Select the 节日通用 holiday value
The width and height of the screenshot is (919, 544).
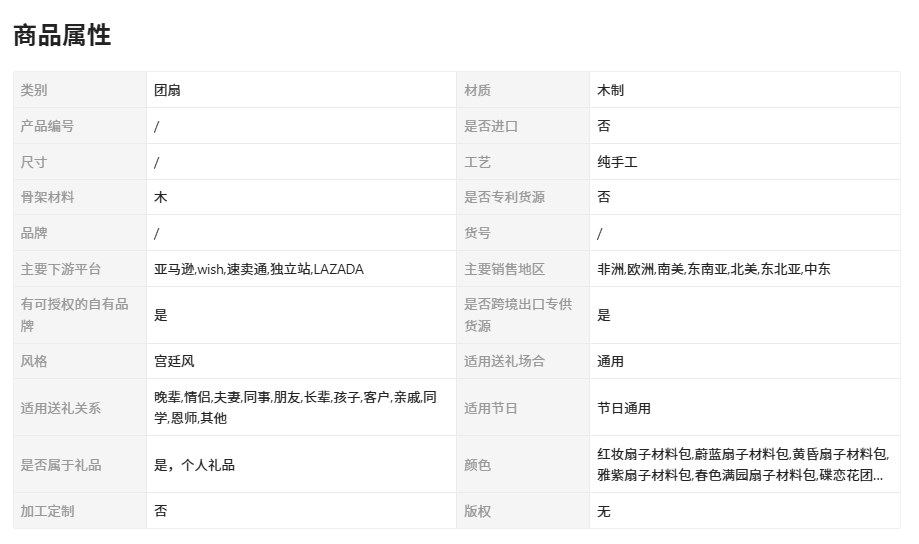point(624,408)
